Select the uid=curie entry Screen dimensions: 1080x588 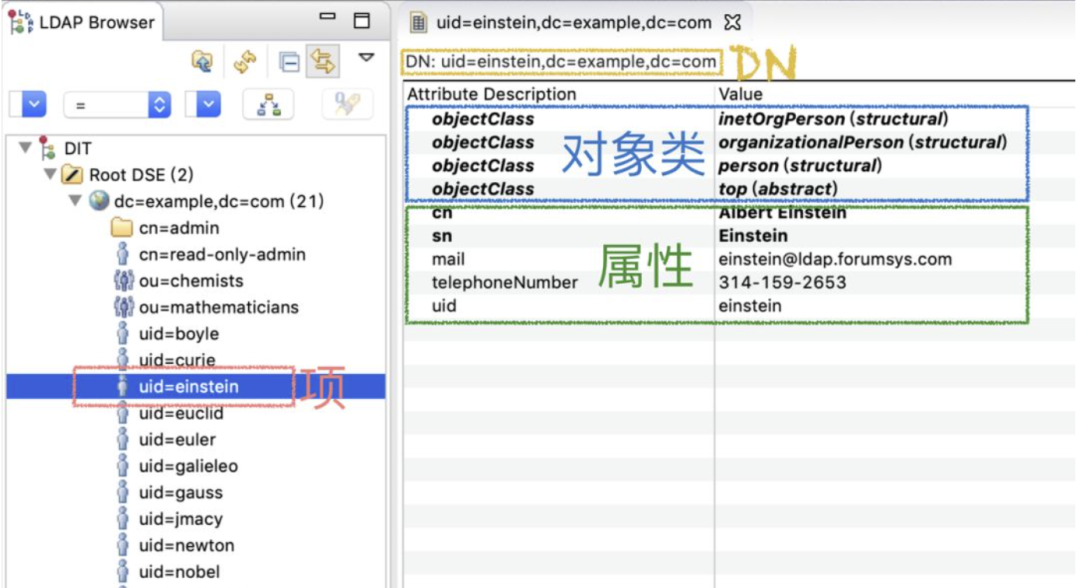click(x=177, y=360)
